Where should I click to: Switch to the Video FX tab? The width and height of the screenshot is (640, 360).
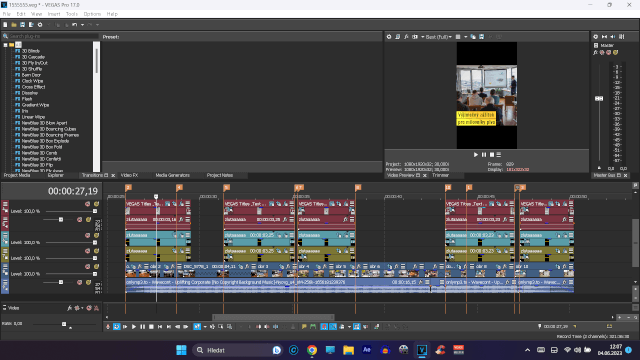(129, 175)
